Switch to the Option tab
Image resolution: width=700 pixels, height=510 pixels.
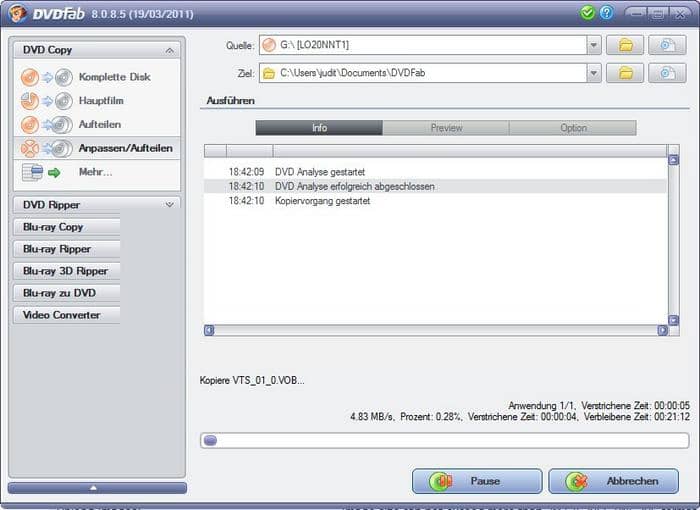click(573, 128)
